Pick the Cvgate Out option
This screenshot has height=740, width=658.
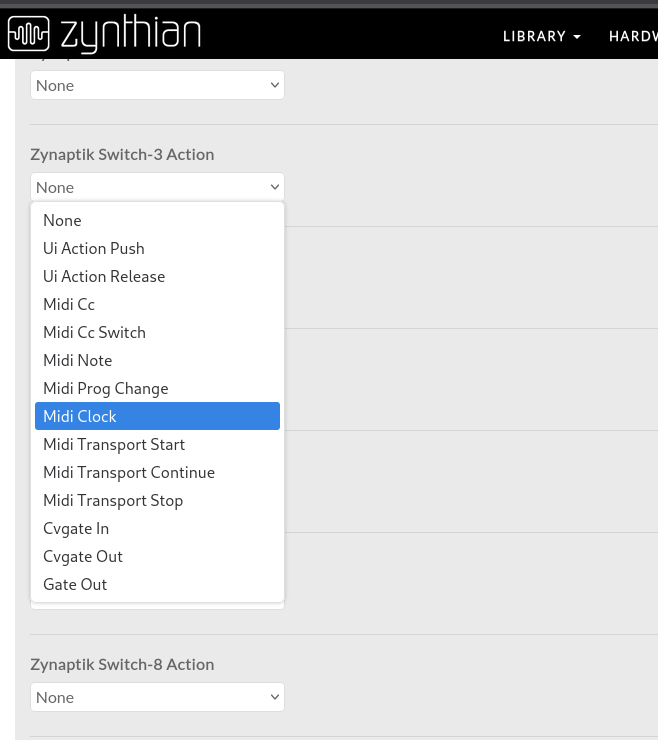point(83,556)
